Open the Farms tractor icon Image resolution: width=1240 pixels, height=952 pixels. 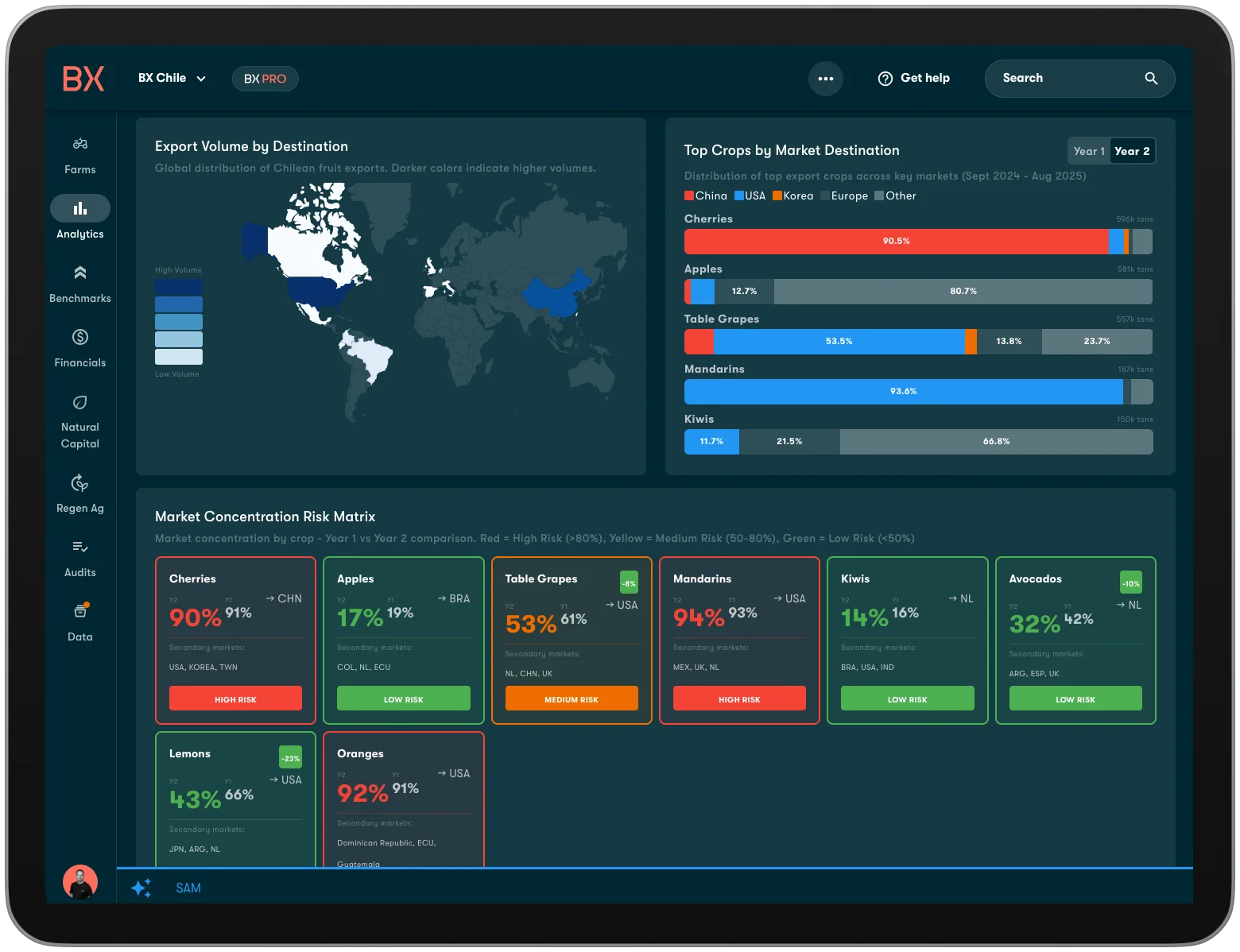[x=80, y=145]
